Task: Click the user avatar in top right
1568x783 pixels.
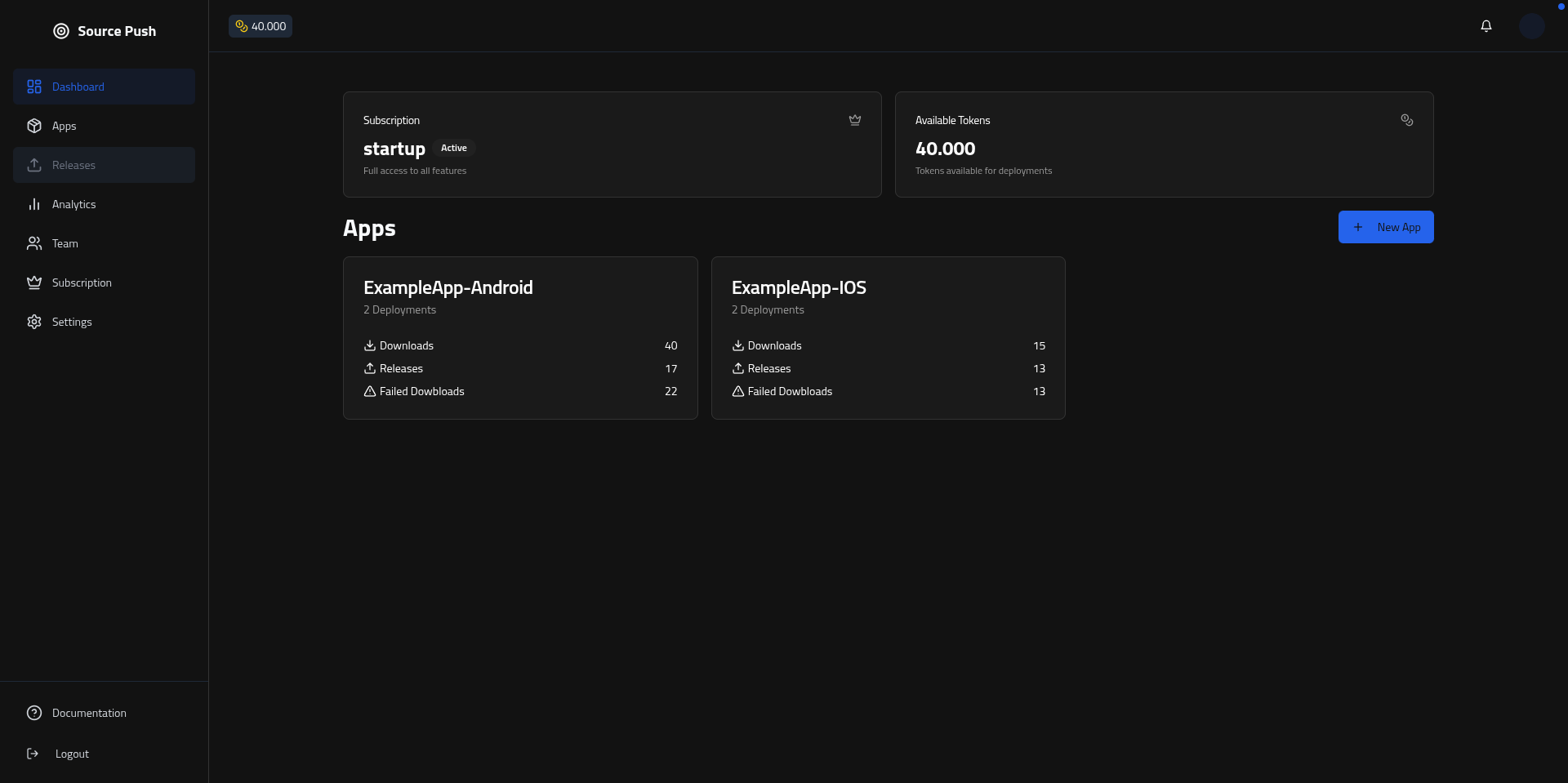Action: 1531,25
